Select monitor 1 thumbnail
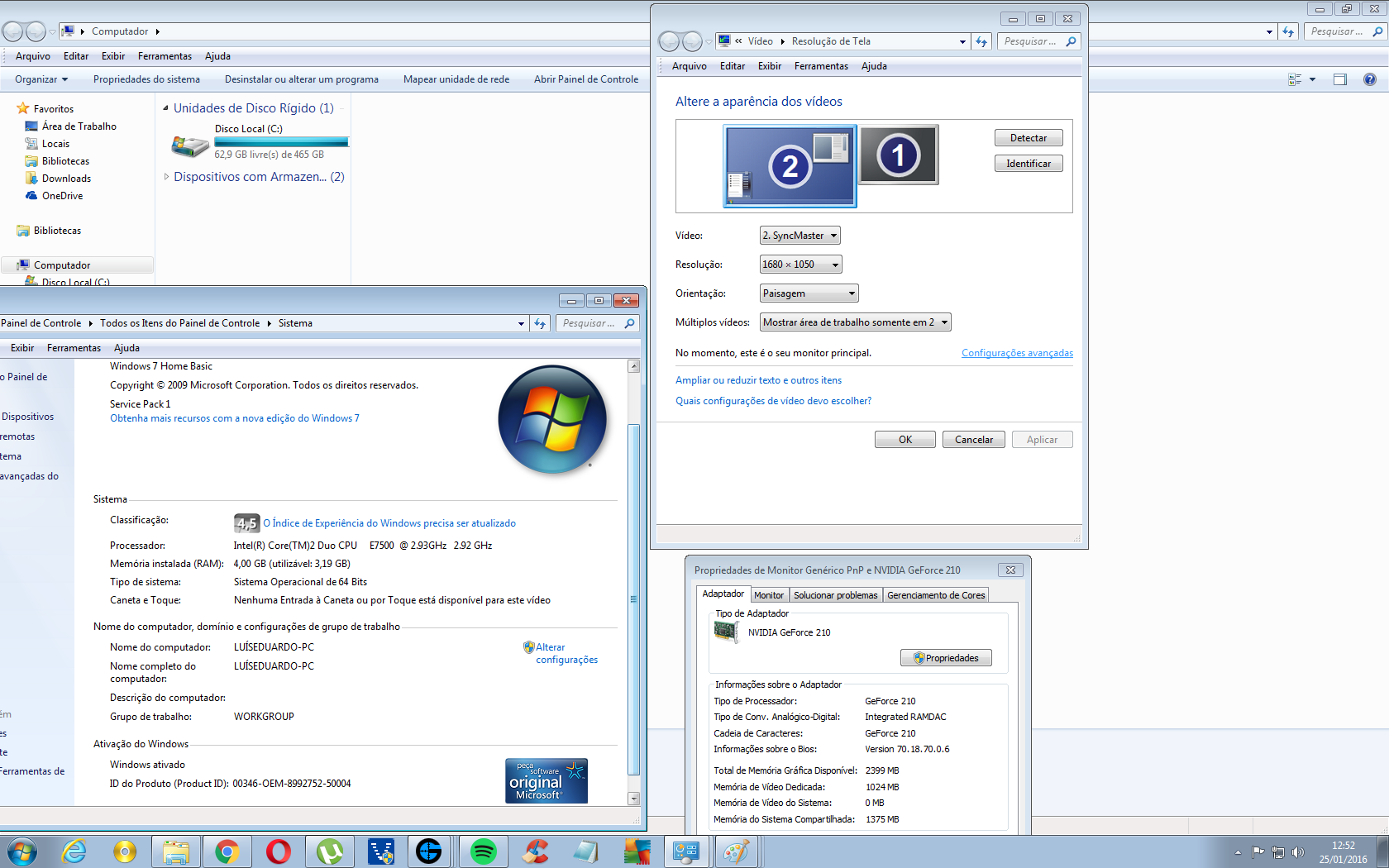The width and height of the screenshot is (1389, 868). [x=899, y=155]
